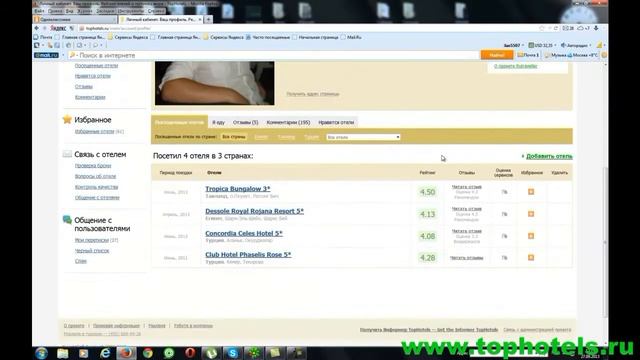Click the profile photo thumbnail
640x360 pixels.
[215, 83]
